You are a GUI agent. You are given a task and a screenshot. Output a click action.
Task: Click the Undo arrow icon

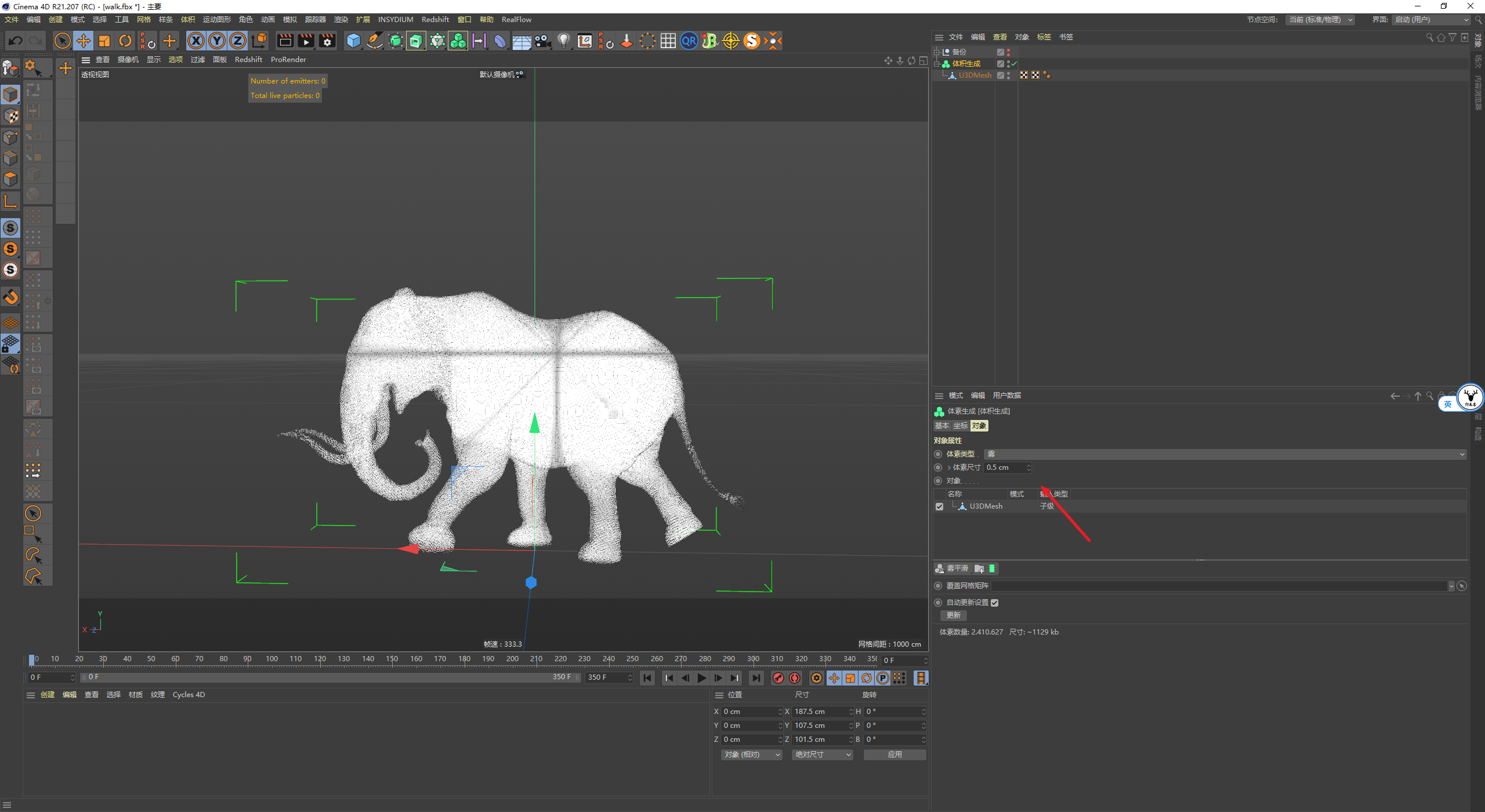[x=16, y=41]
